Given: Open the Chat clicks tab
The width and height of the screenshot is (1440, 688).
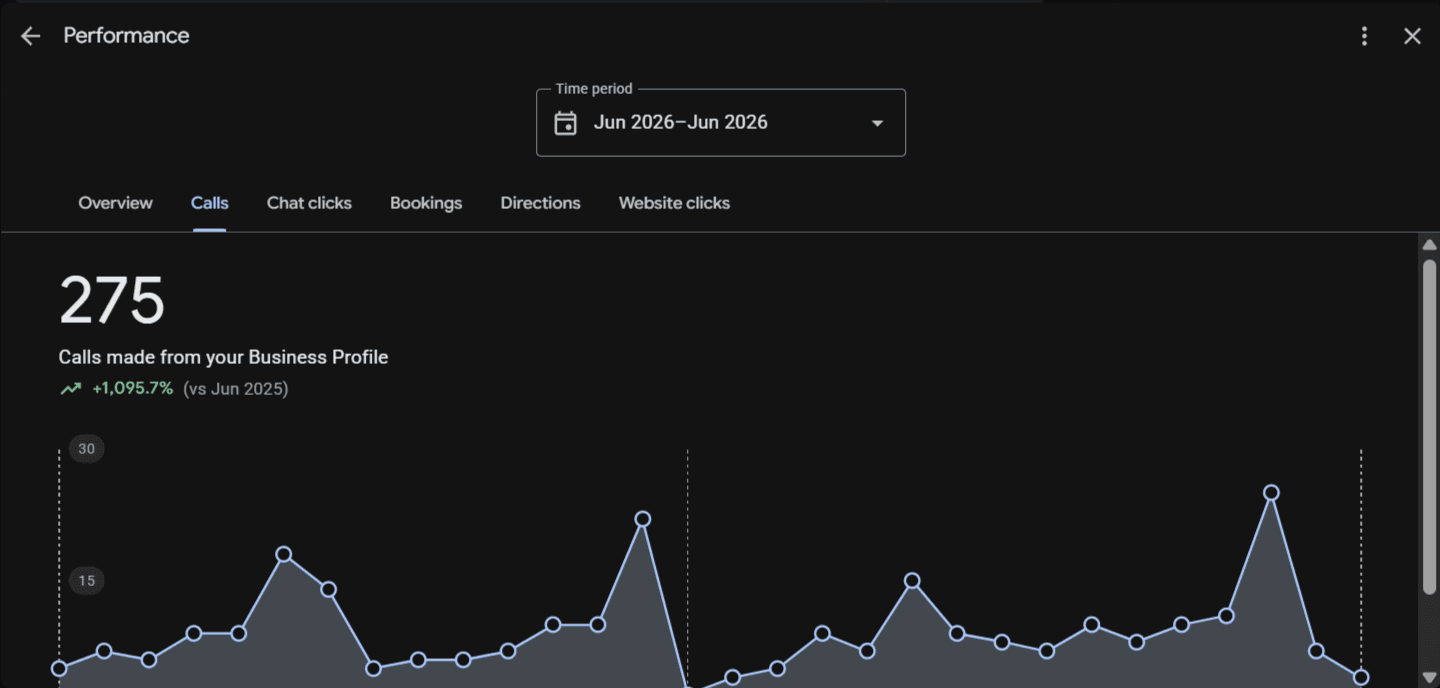Looking at the screenshot, I should coord(309,203).
